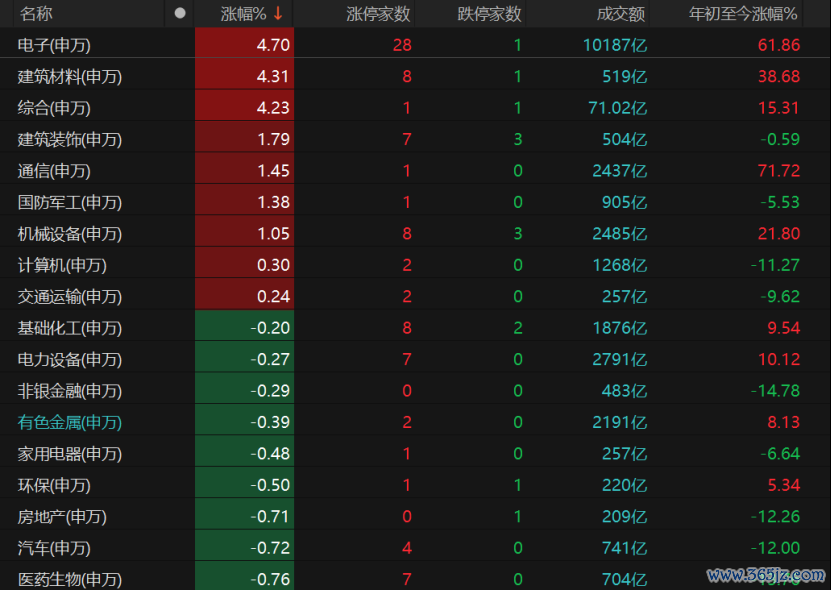Open the 计算机(申万) sector
Image resolution: width=831 pixels, height=590 pixels.
[62, 265]
